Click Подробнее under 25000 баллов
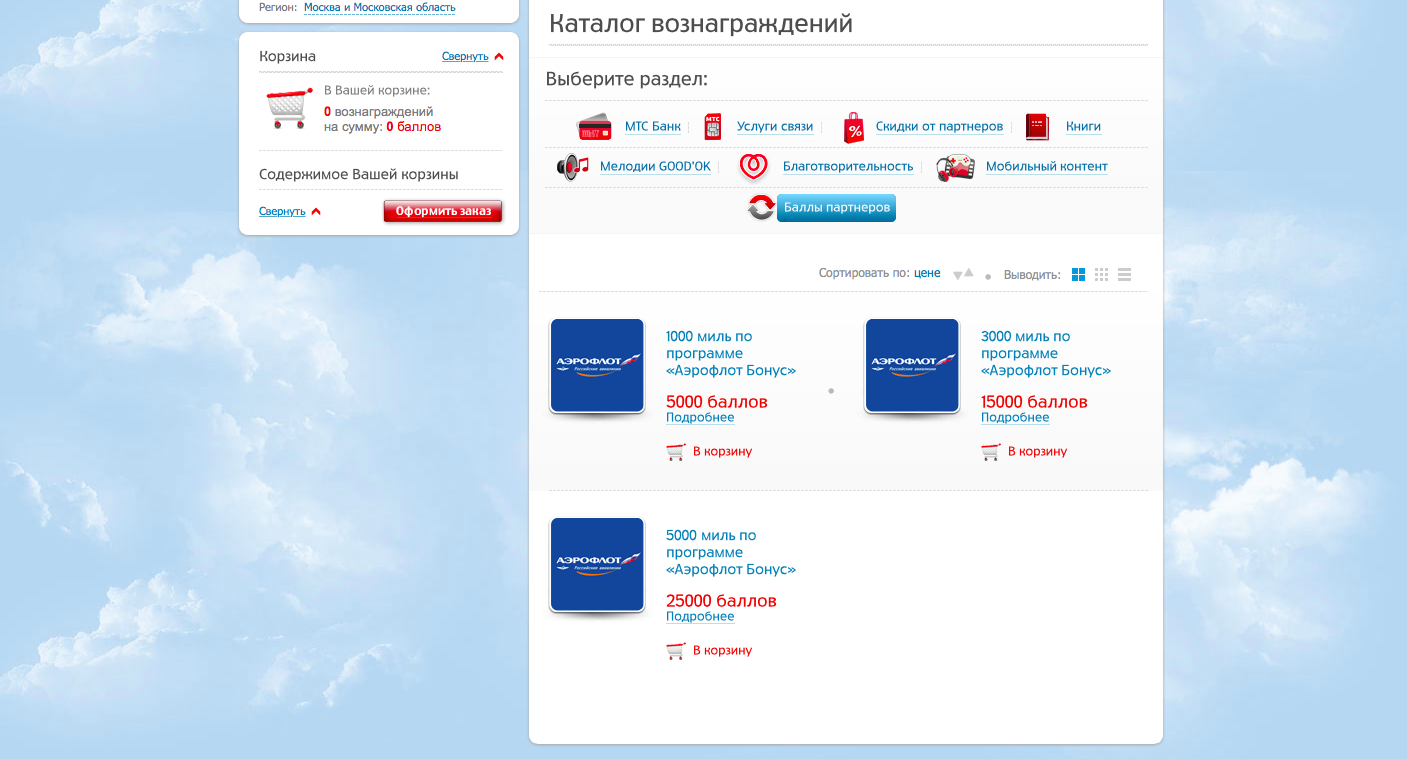 pos(700,617)
